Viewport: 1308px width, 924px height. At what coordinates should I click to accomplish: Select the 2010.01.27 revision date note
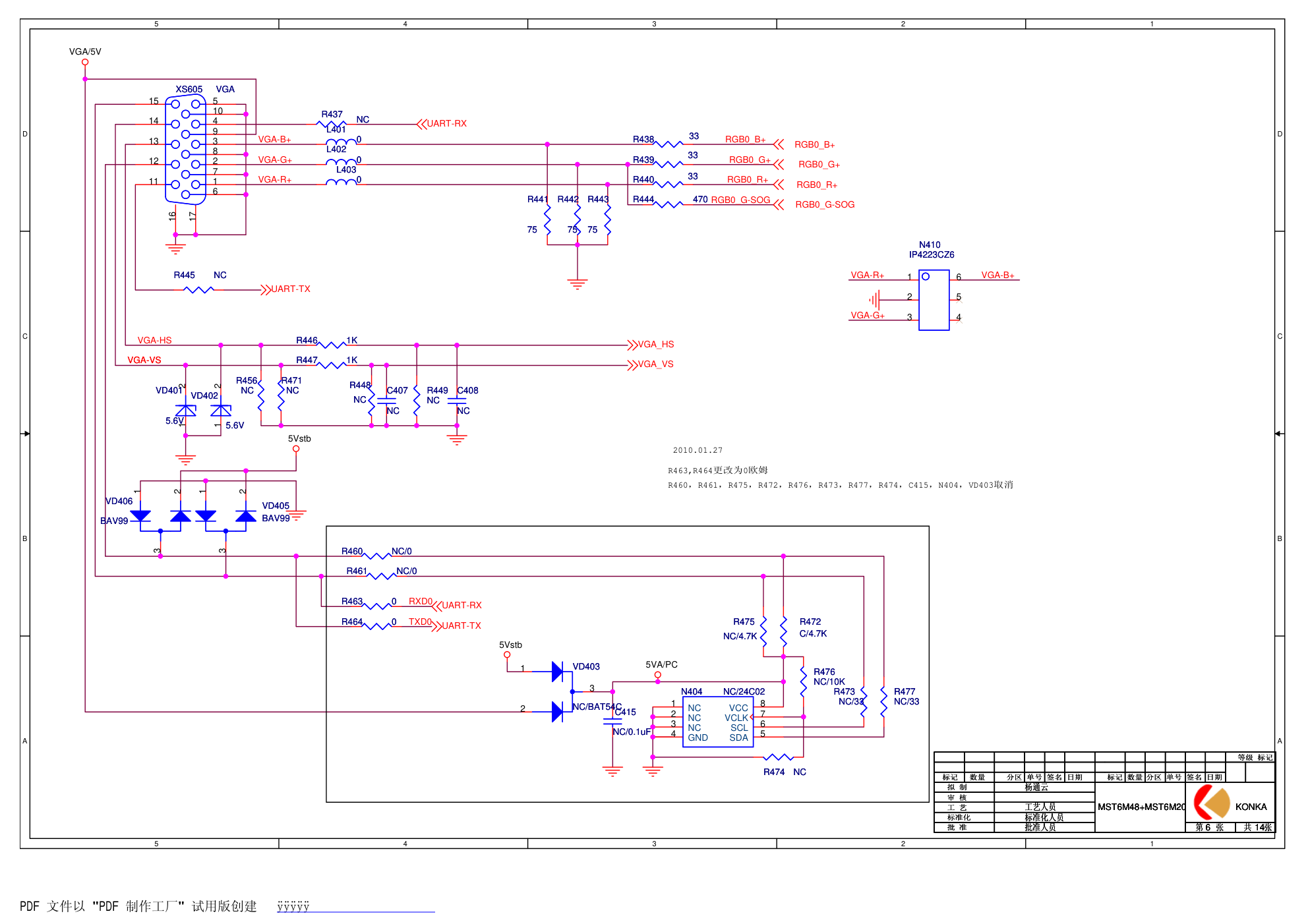[x=698, y=450]
